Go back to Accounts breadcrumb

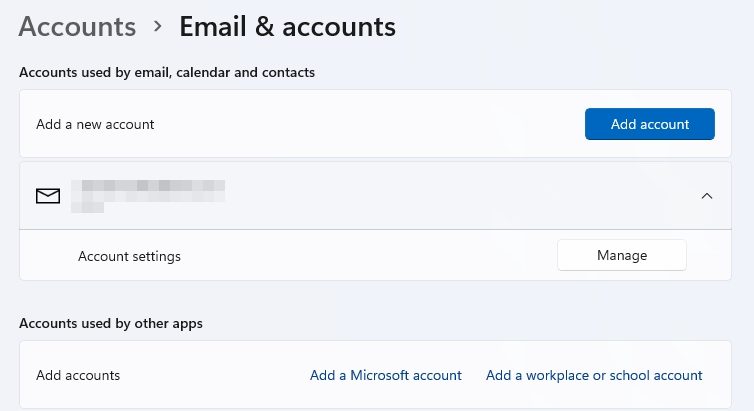[77, 26]
